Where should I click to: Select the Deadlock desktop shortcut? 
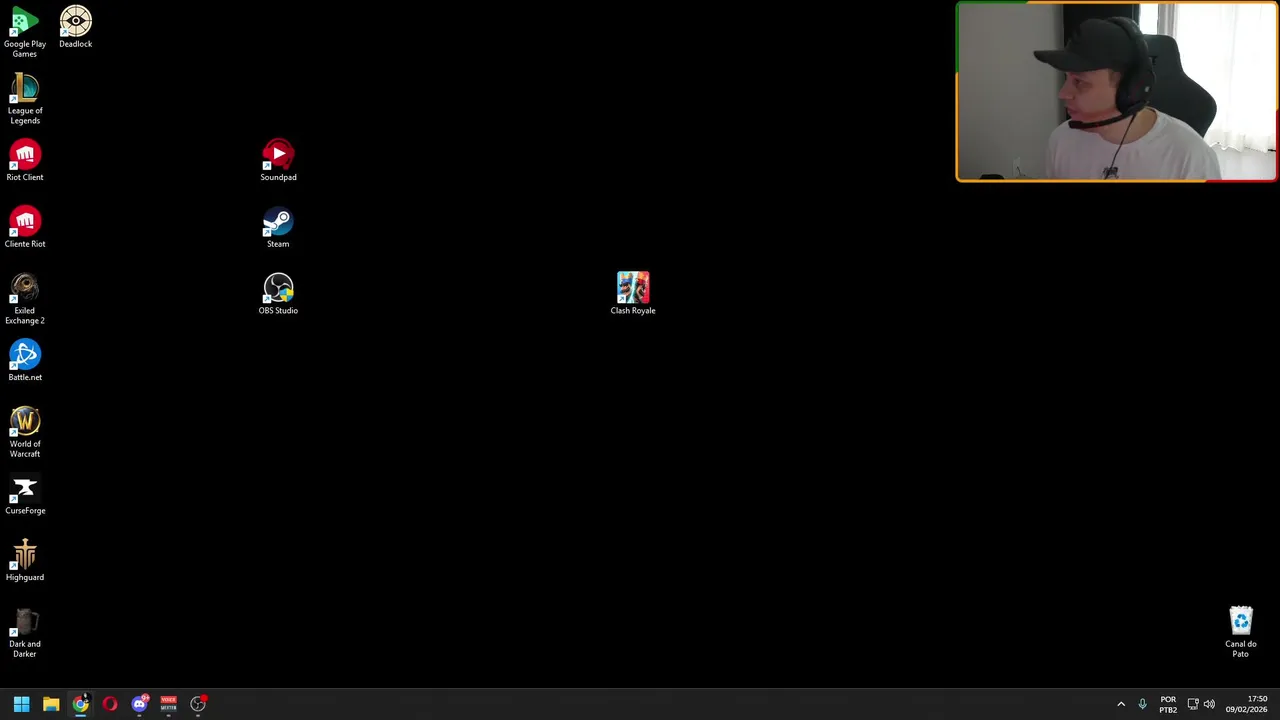tap(76, 27)
